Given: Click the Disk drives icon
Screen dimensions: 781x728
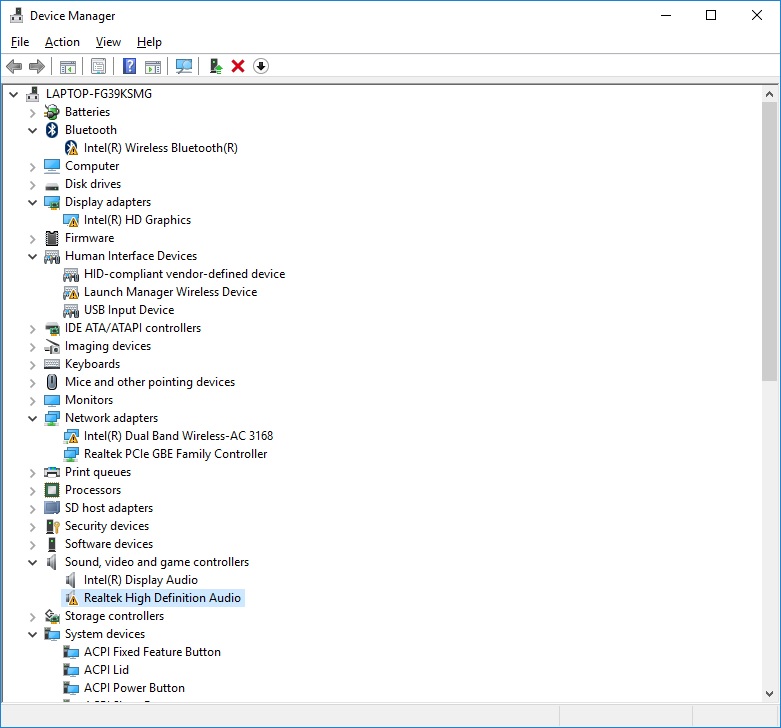Looking at the screenshot, I should (x=52, y=186).
